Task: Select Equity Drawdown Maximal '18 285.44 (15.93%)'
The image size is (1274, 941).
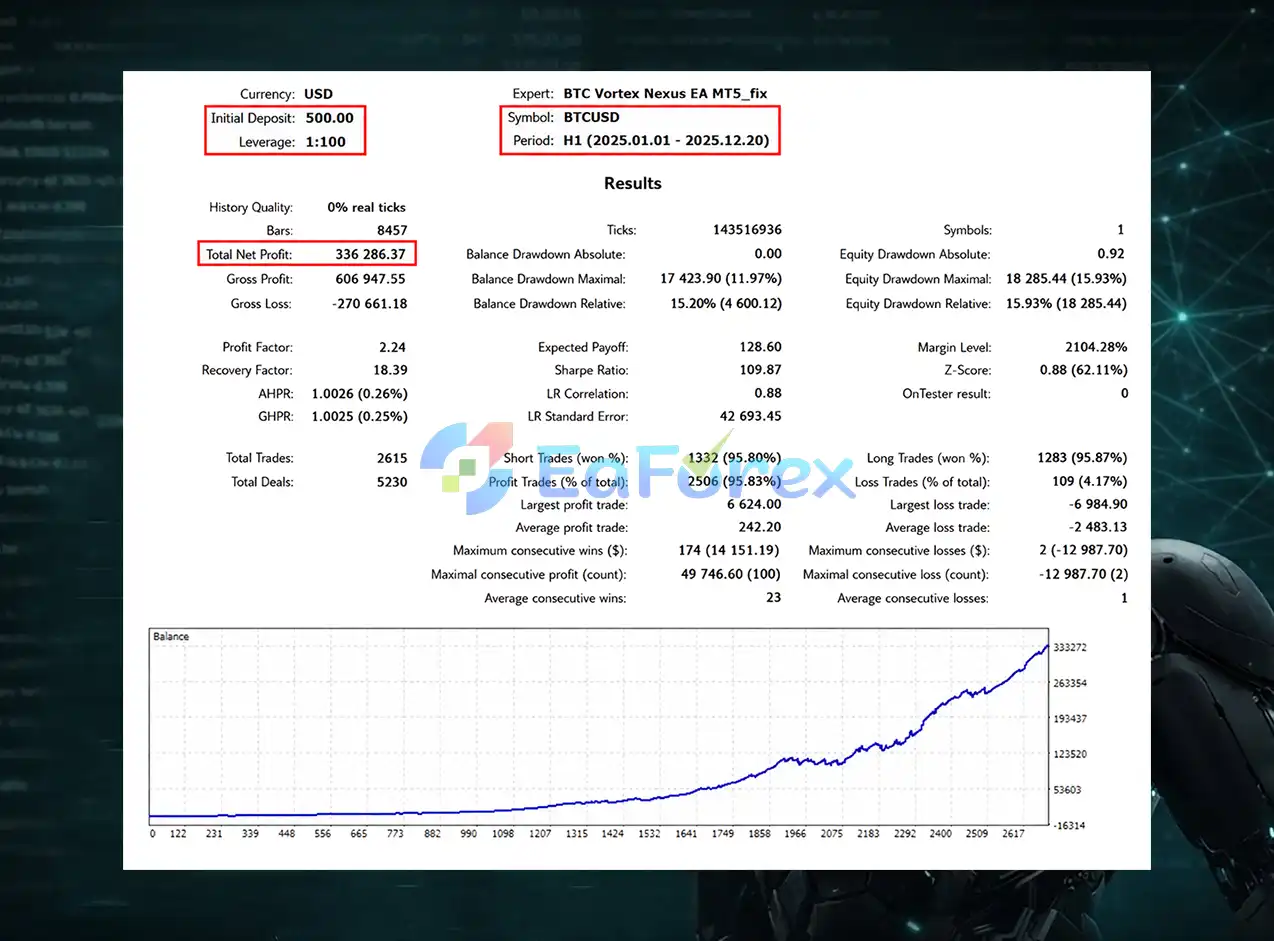Action: pyautogui.click(x=1067, y=279)
